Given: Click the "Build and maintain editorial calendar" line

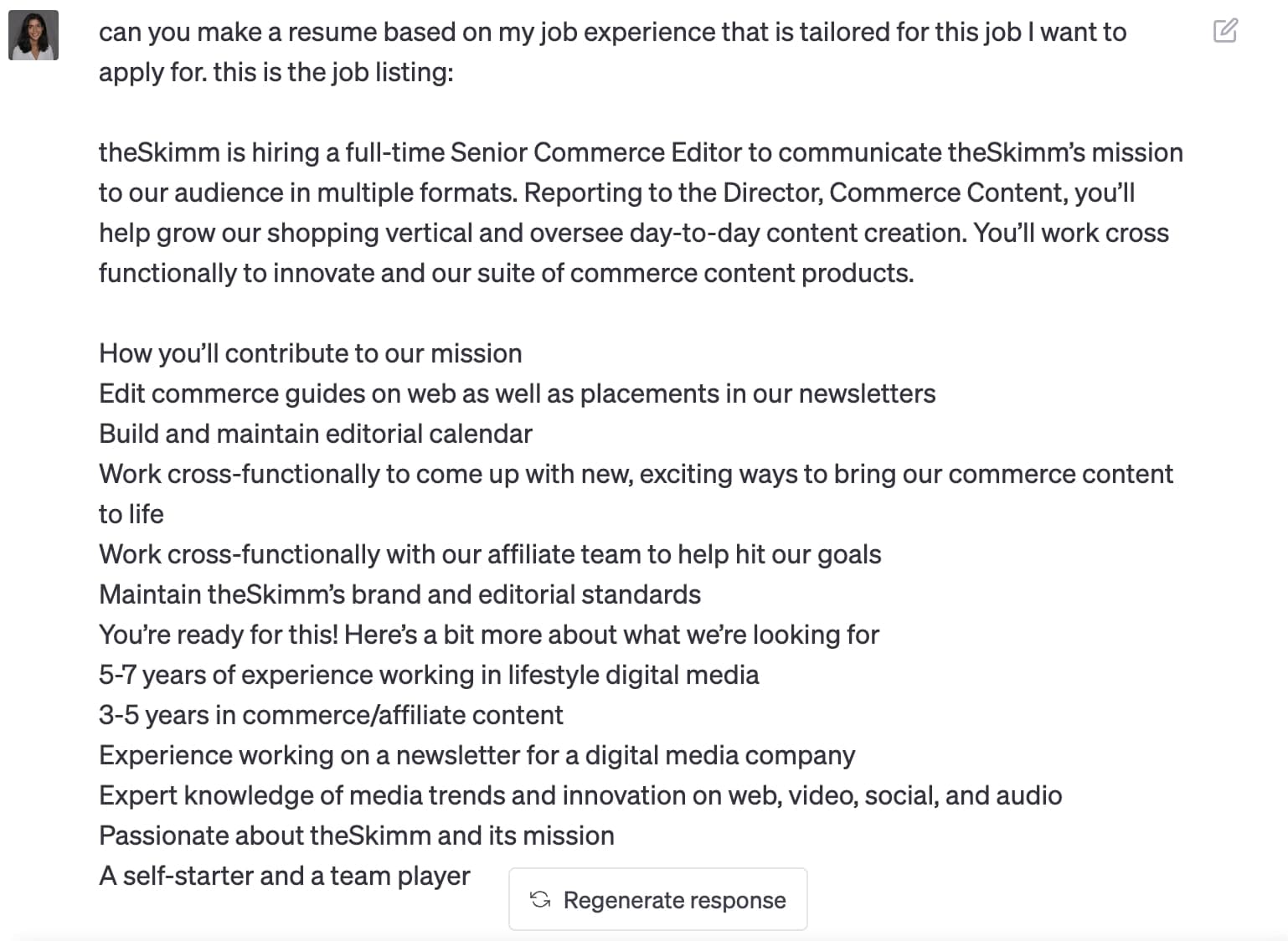Looking at the screenshot, I should (x=315, y=435).
